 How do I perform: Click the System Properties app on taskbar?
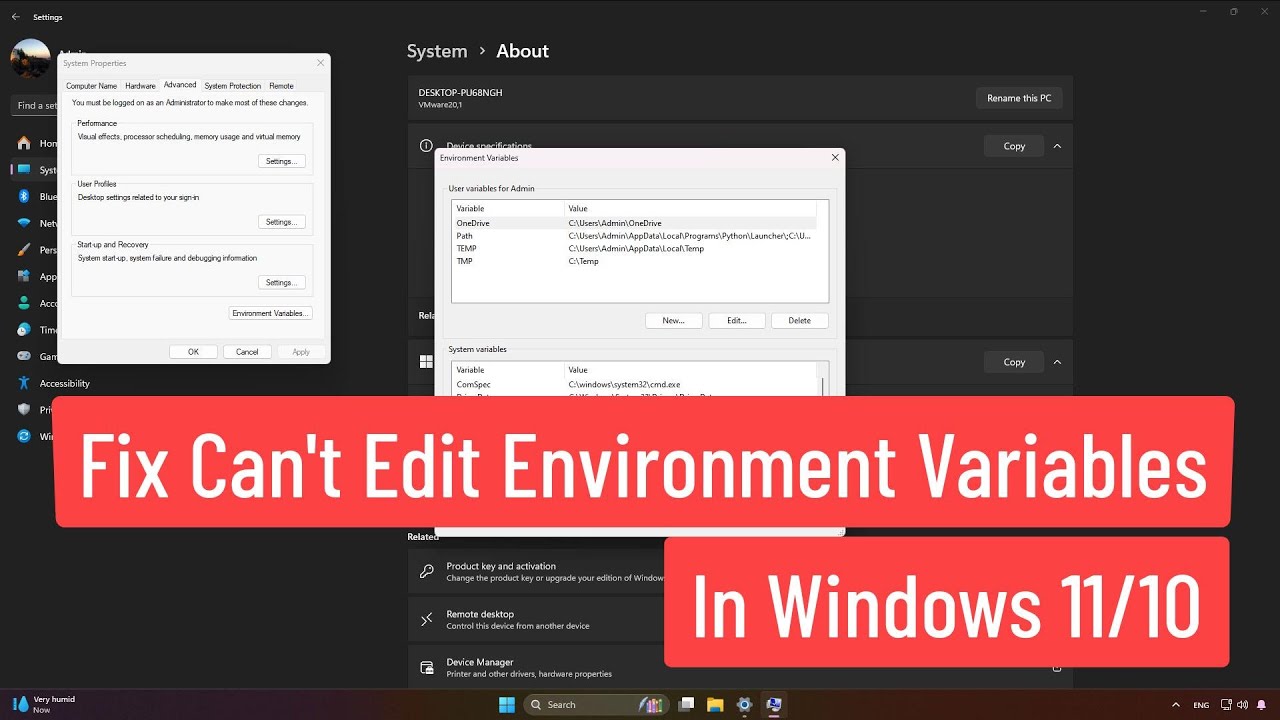tap(773, 704)
